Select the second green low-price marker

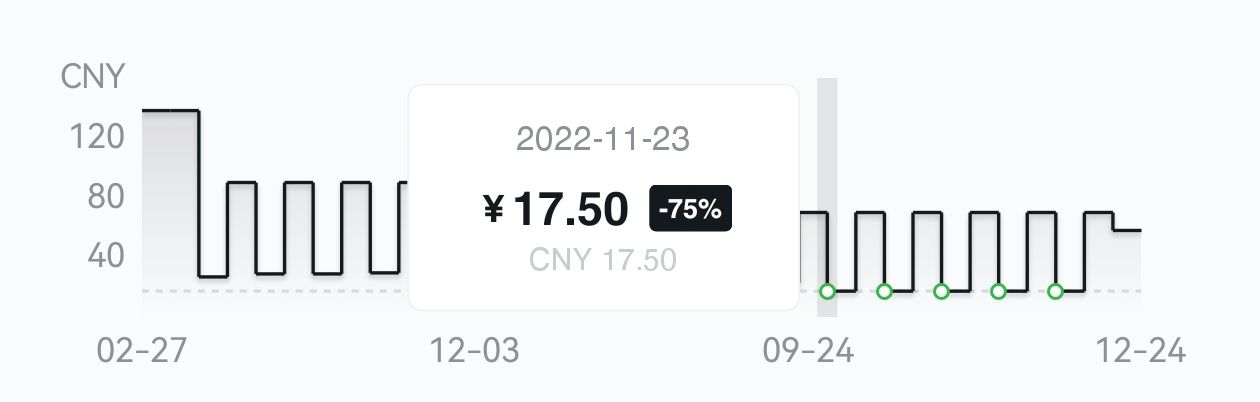pyautogui.click(x=884, y=291)
